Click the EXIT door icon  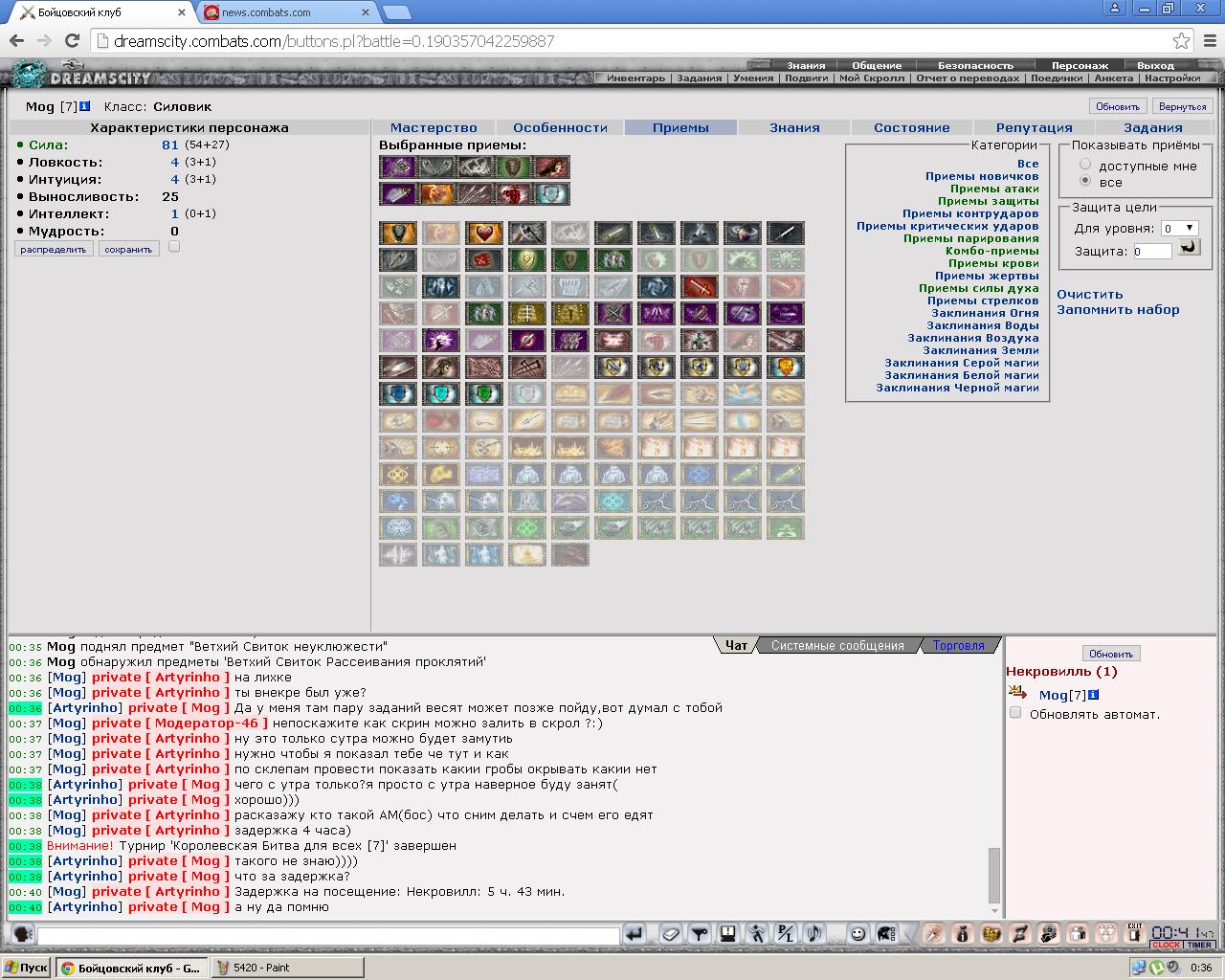[x=1134, y=933]
